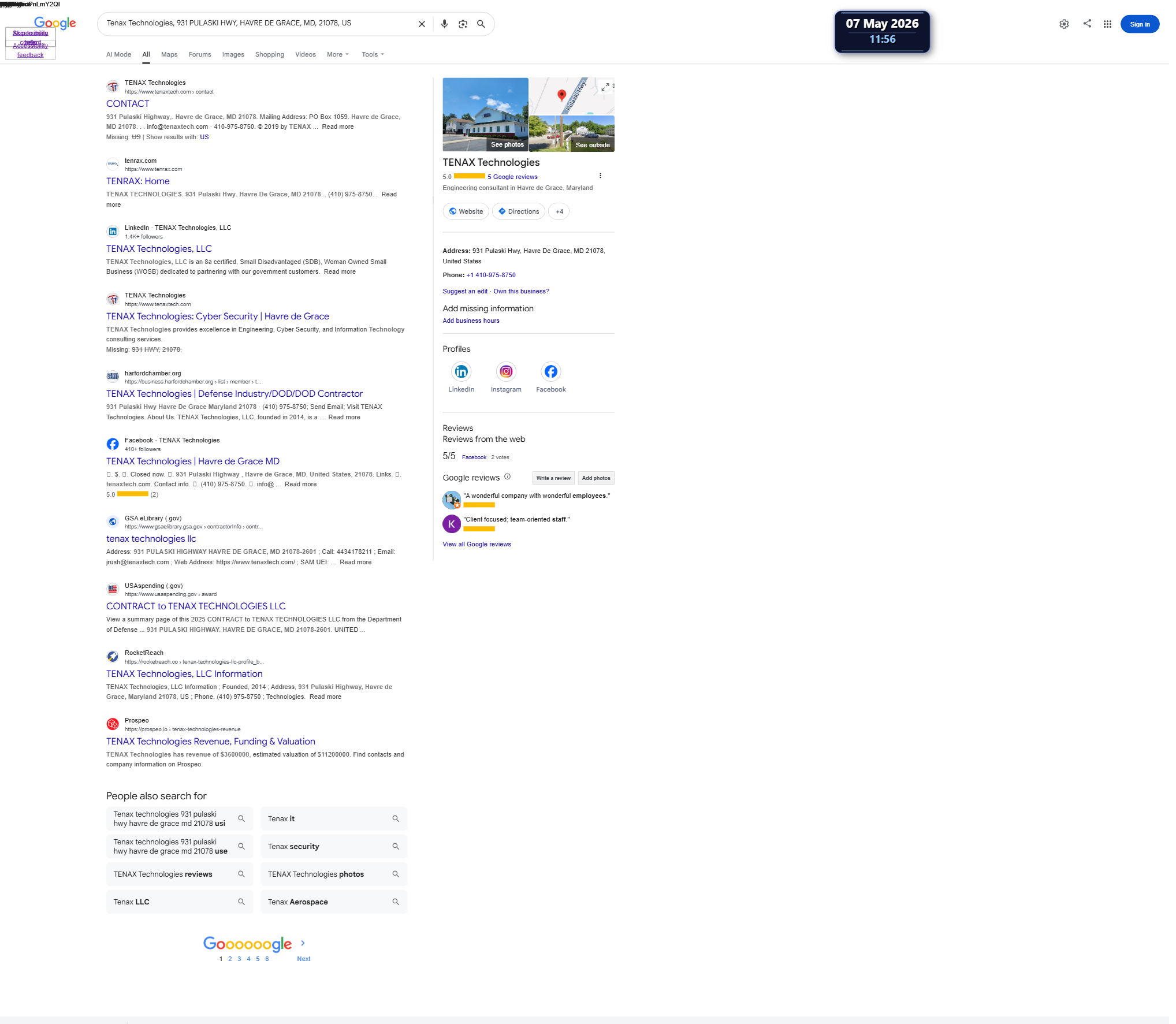Search suggestion 'Tenax Aerospace'
This screenshot has height=1024, width=1176.
pos(334,902)
